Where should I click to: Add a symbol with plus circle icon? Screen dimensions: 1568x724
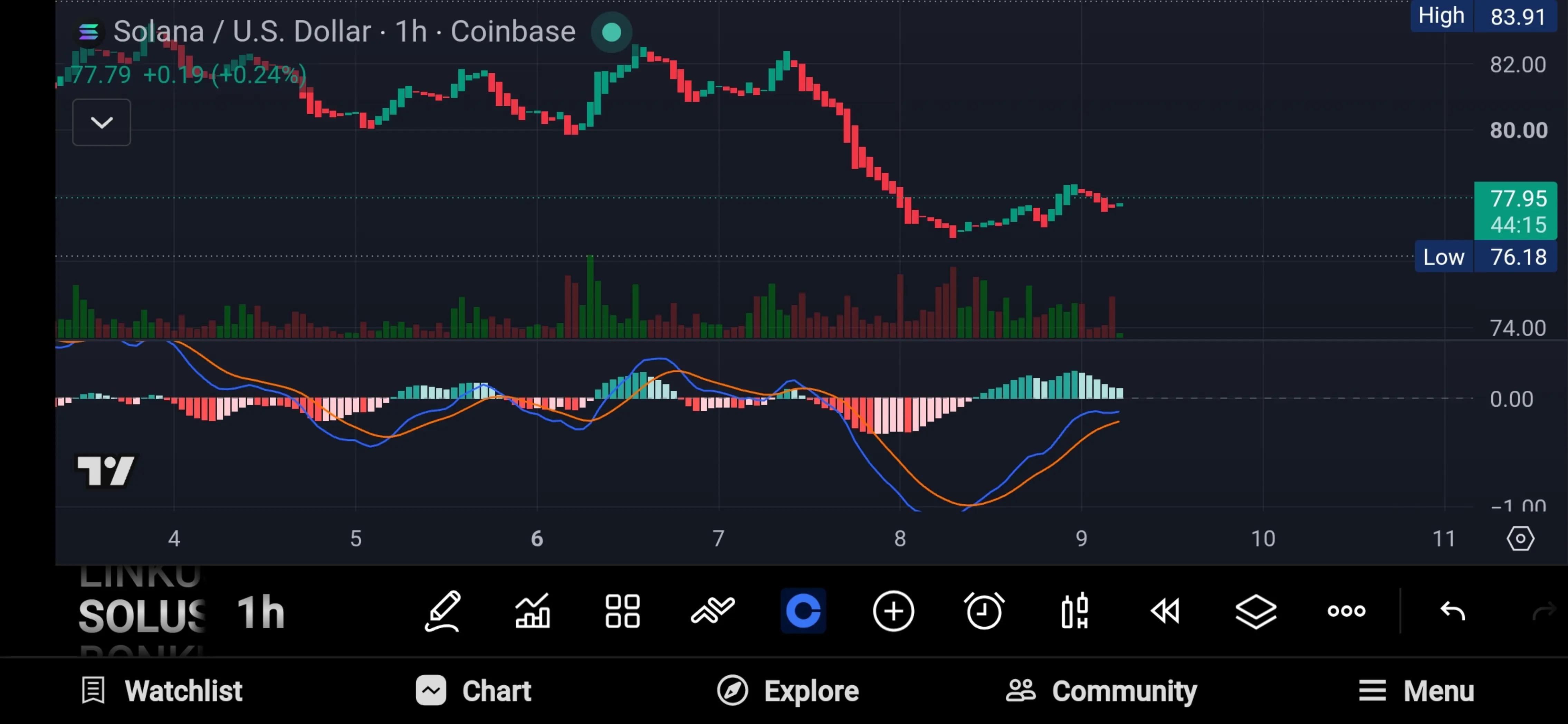(x=893, y=611)
